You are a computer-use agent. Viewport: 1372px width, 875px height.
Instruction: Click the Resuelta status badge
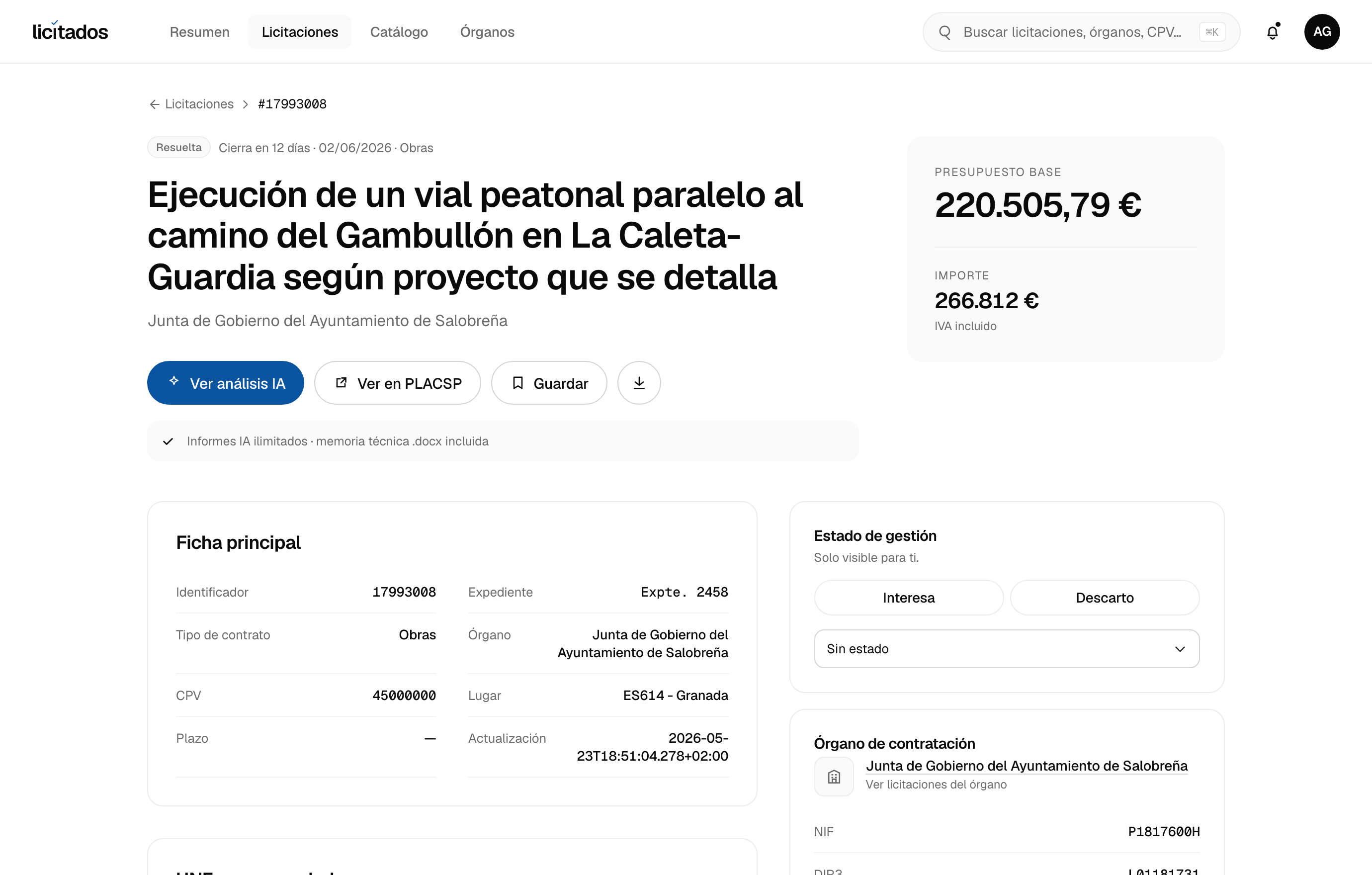(179, 148)
